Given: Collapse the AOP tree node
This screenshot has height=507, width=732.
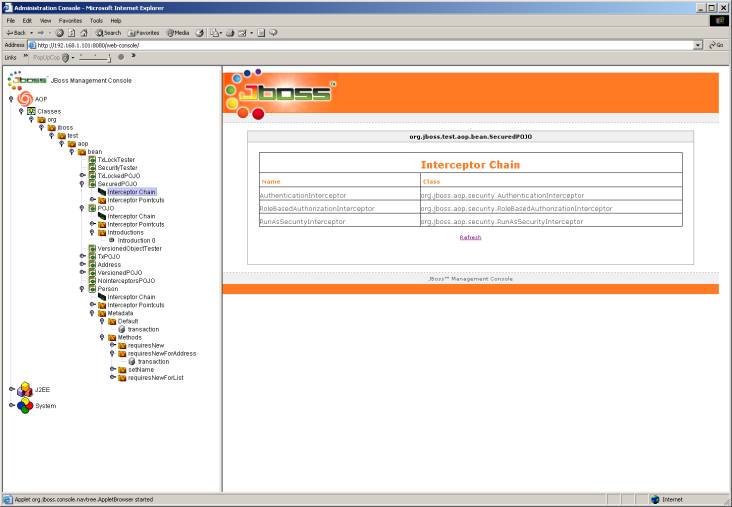Looking at the screenshot, I should pyautogui.click(x=11, y=99).
